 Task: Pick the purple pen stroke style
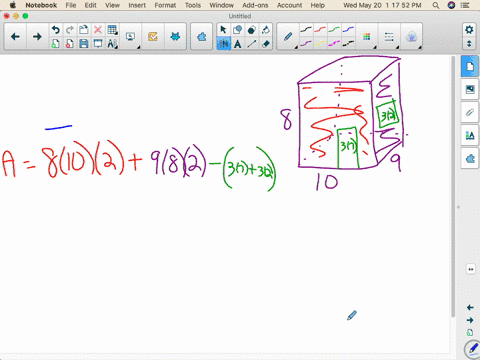coord(306,43)
